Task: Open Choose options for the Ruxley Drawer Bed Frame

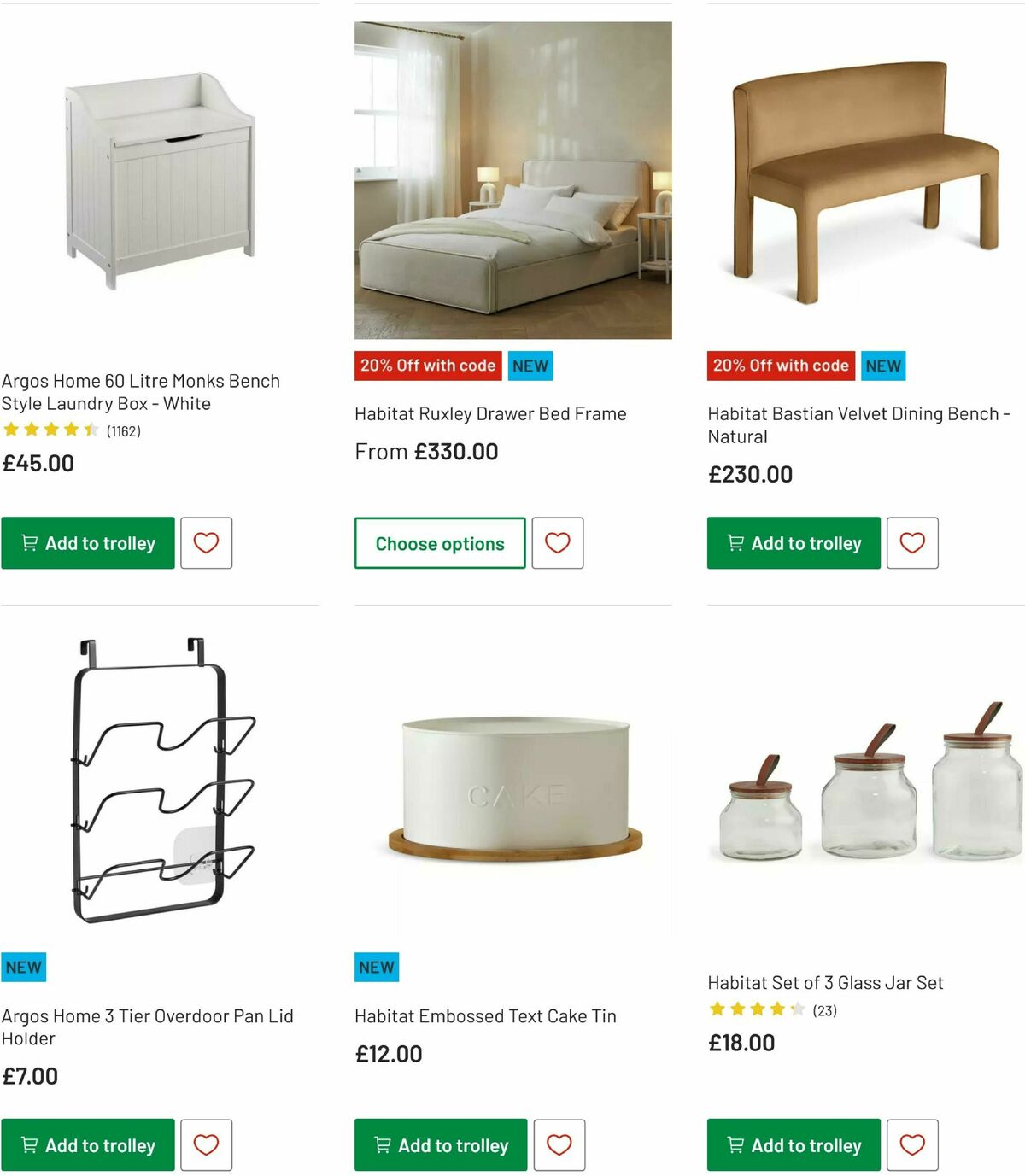Action: 439,543
